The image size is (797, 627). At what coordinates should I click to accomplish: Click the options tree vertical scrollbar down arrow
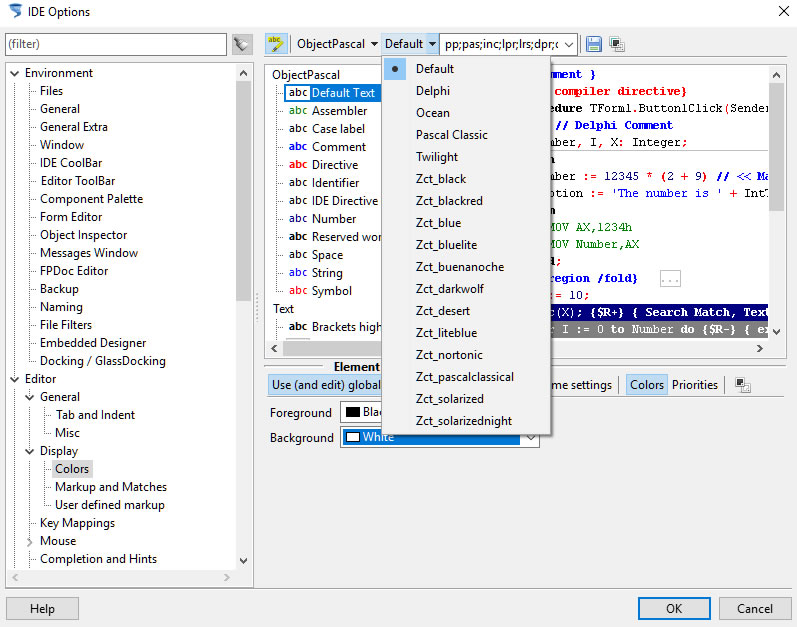(x=243, y=561)
